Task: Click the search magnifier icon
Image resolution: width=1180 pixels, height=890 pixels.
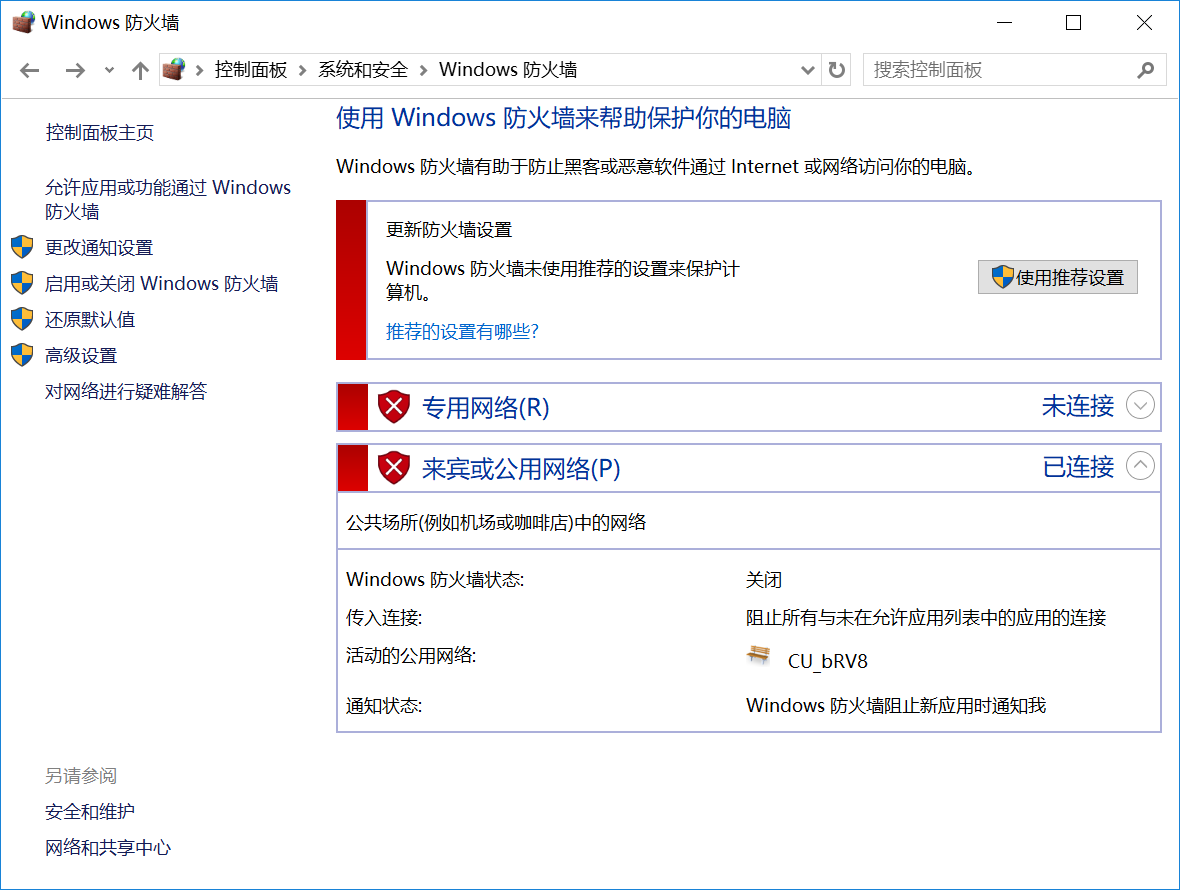Action: pyautogui.click(x=1146, y=70)
